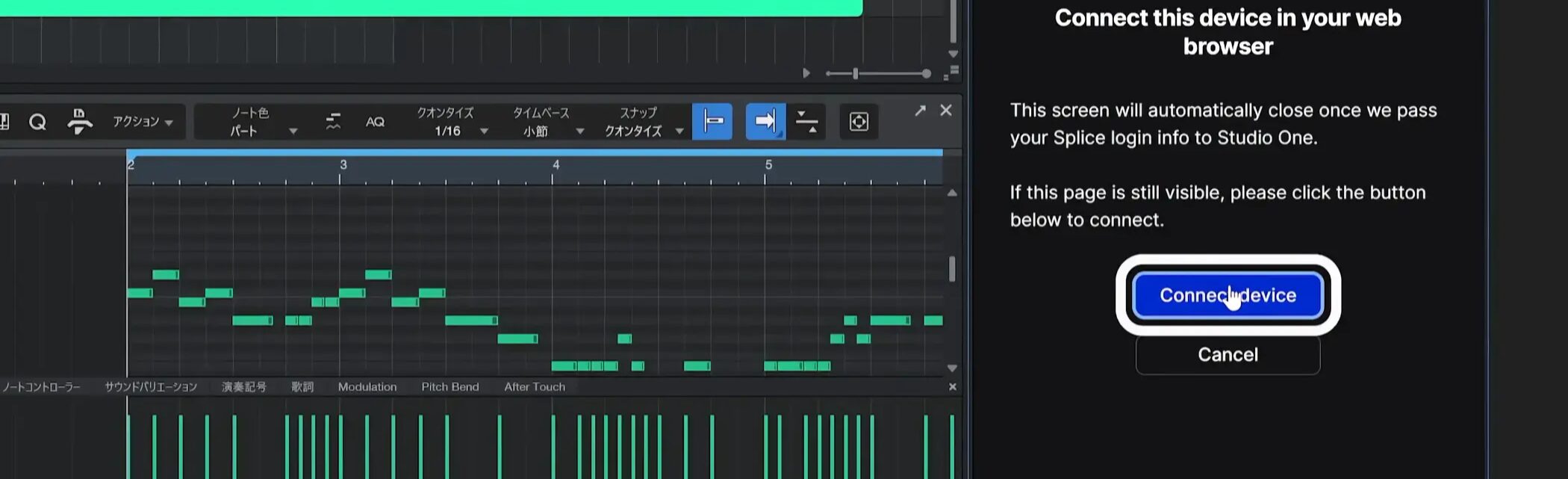Click the ripple edit arrows icon
Image resolution: width=1568 pixels, height=479 pixels.
click(806, 122)
